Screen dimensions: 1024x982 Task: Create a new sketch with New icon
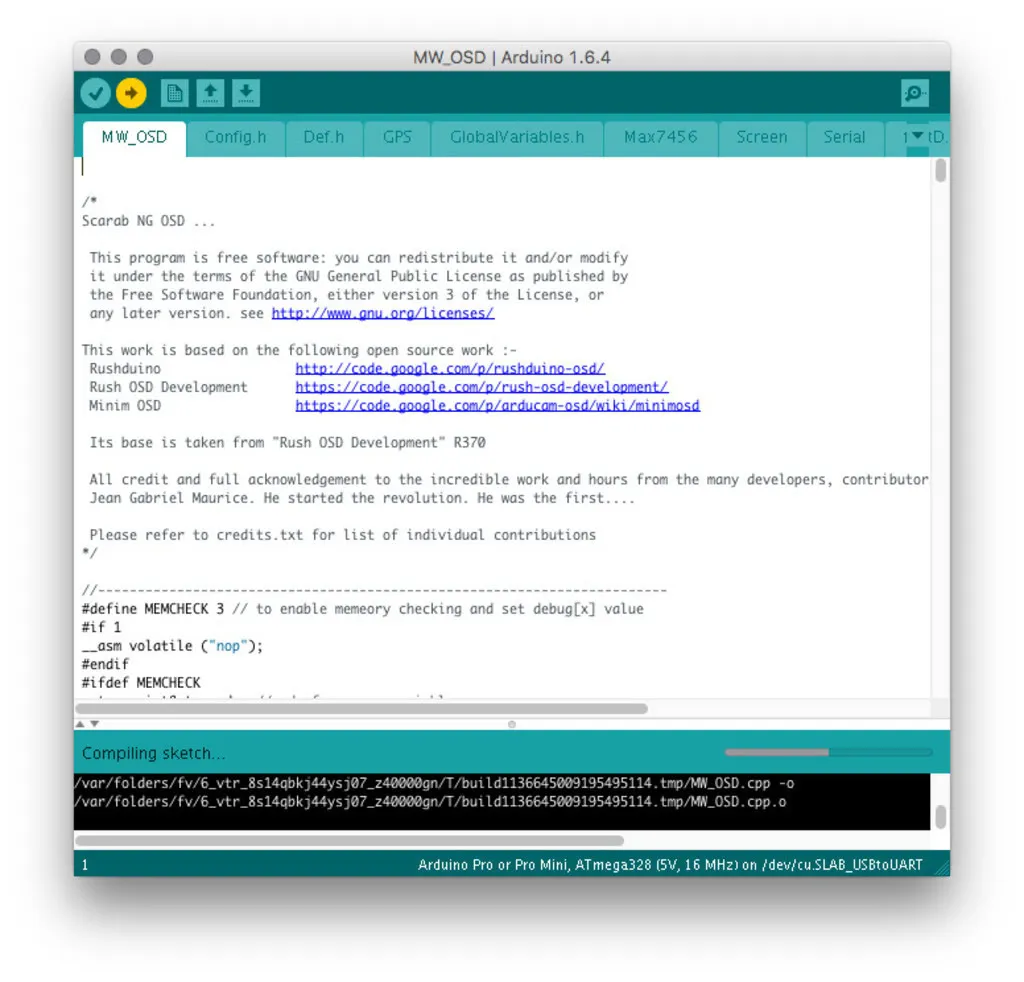point(174,94)
